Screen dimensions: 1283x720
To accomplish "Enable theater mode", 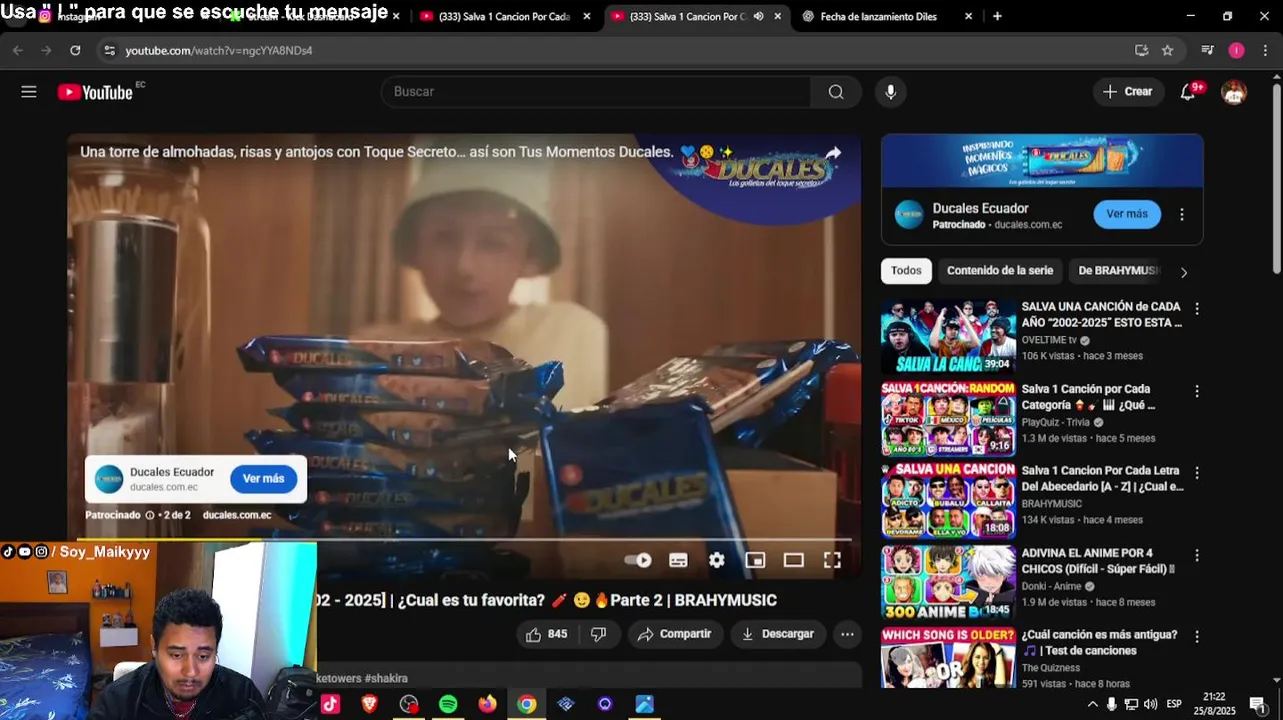I will (x=794, y=560).
